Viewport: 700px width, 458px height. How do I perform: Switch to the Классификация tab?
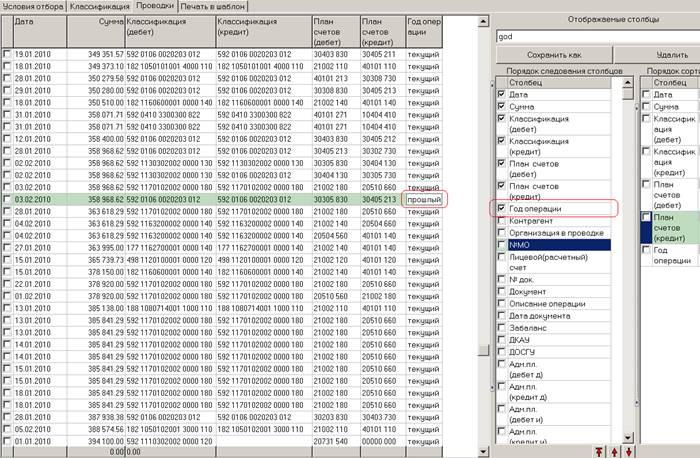click(100, 7)
